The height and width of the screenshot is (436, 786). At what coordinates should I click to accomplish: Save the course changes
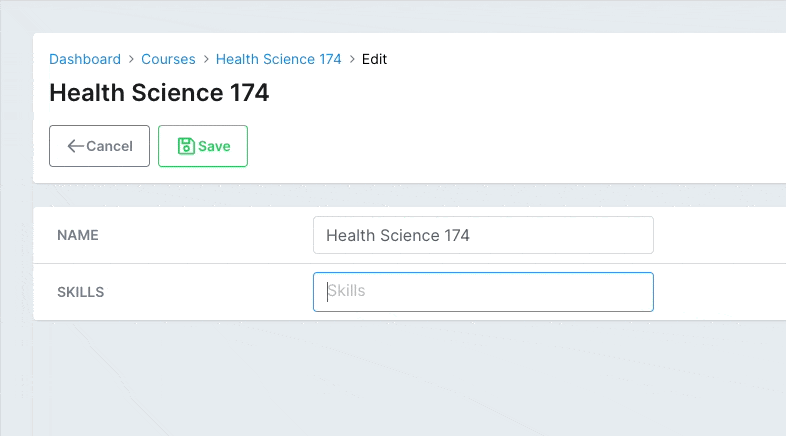click(x=203, y=146)
